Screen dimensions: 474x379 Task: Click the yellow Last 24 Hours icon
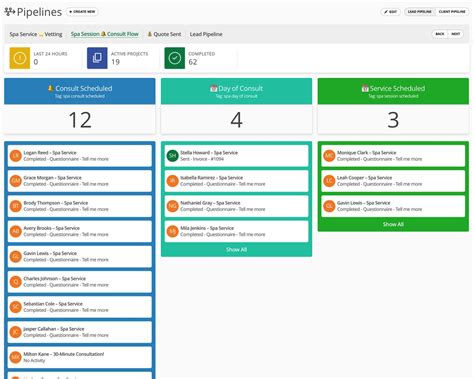pyautogui.click(x=20, y=58)
